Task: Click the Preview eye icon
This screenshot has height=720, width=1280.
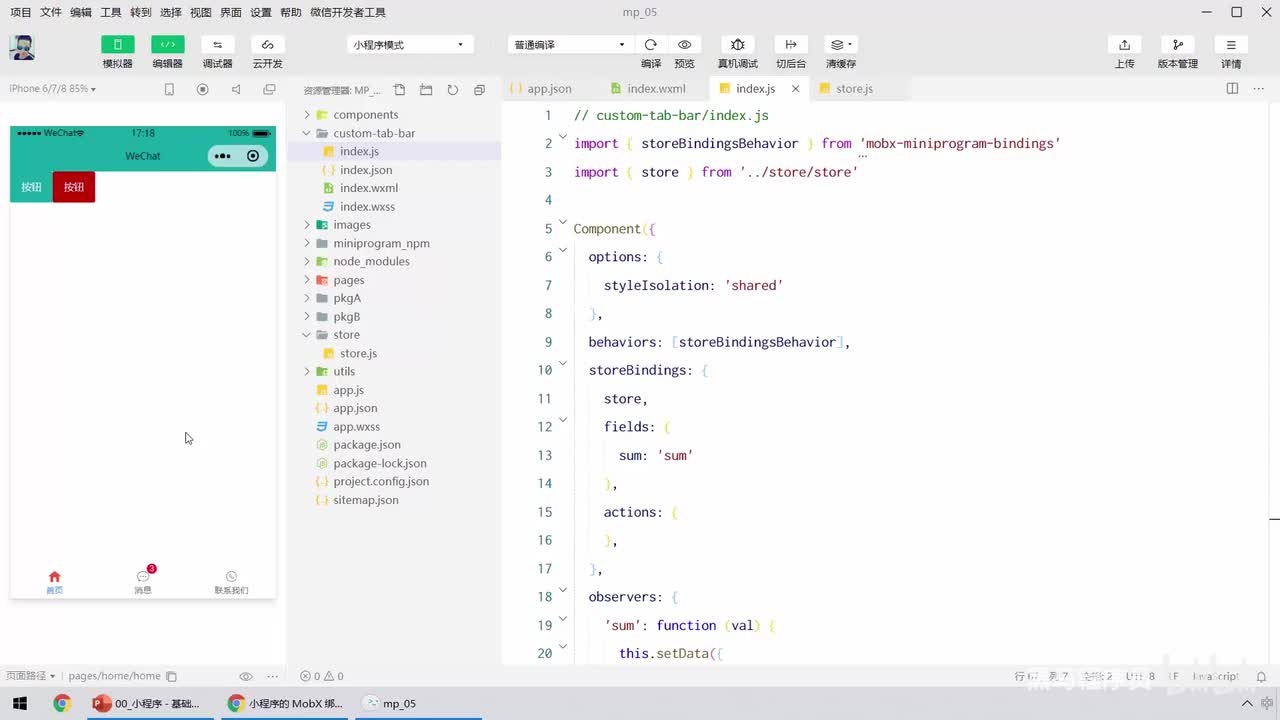Action: [685, 45]
